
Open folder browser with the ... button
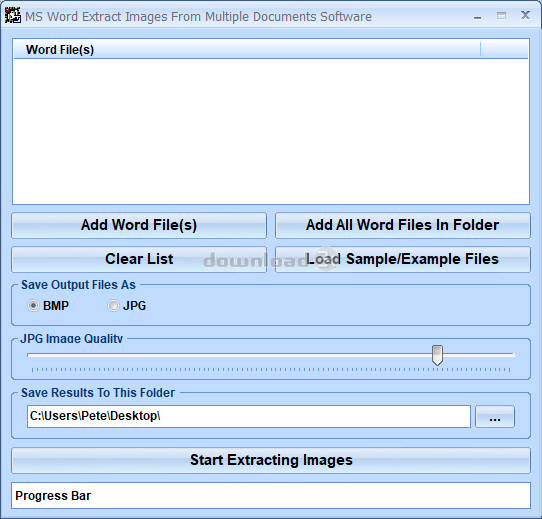coord(495,417)
